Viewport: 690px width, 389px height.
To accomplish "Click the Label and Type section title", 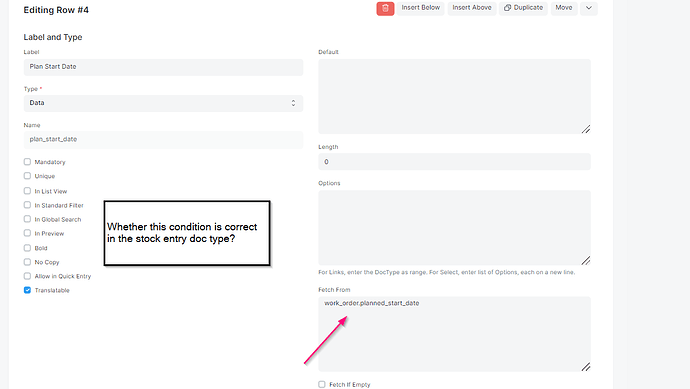I will pos(53,37).
